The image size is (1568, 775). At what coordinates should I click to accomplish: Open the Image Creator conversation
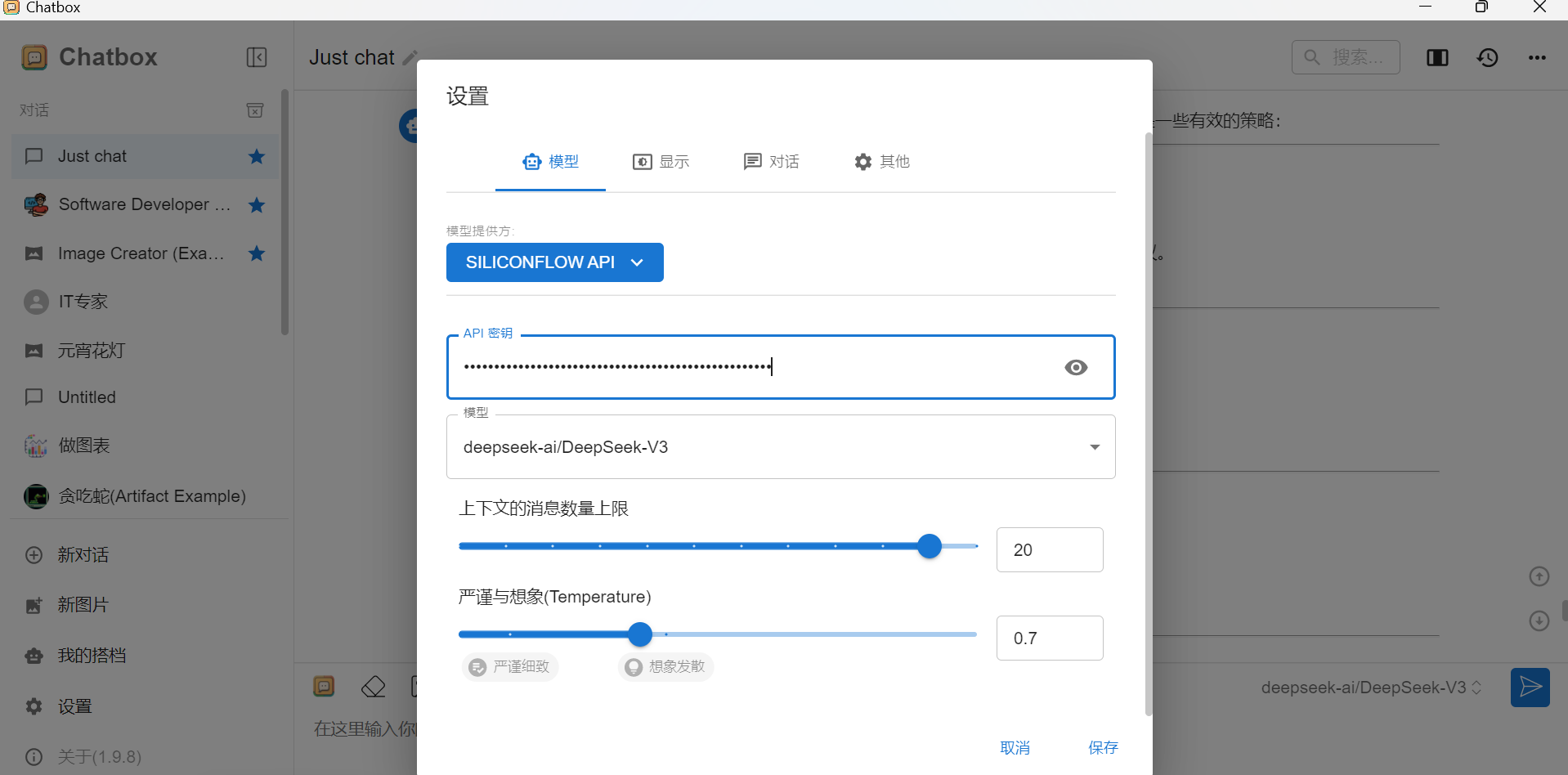coord(146,253)
